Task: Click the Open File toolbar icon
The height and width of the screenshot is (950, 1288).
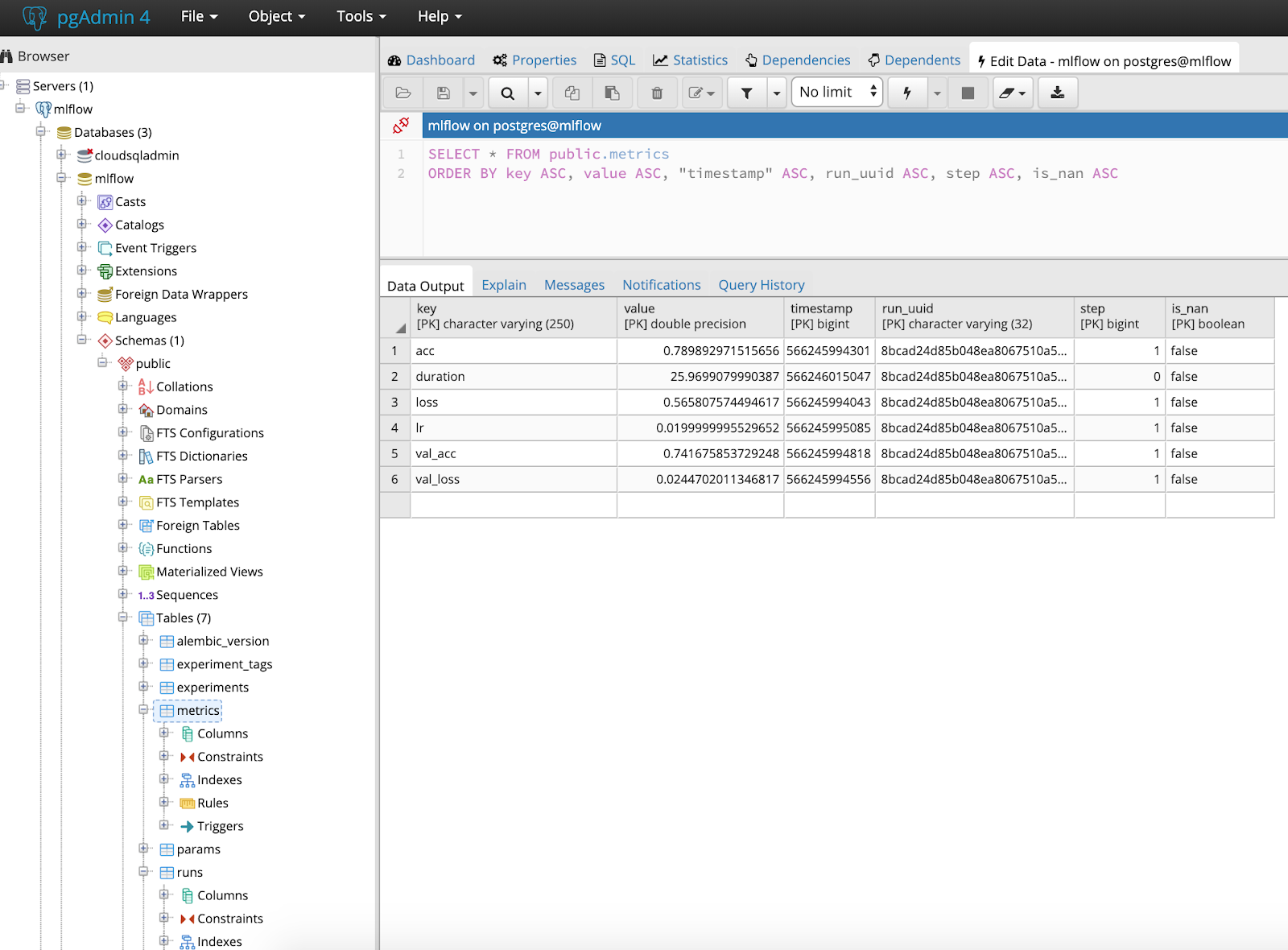Action: tap(403, 93)
